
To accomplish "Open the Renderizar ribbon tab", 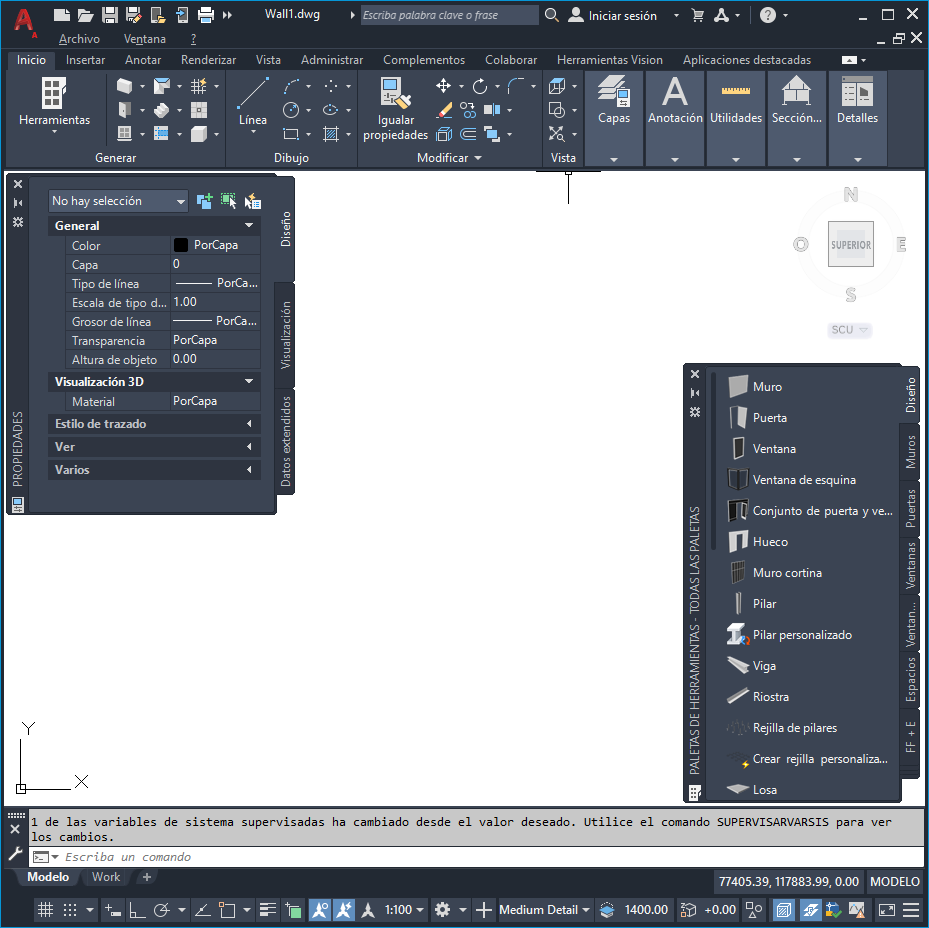I will click(209, 60).
